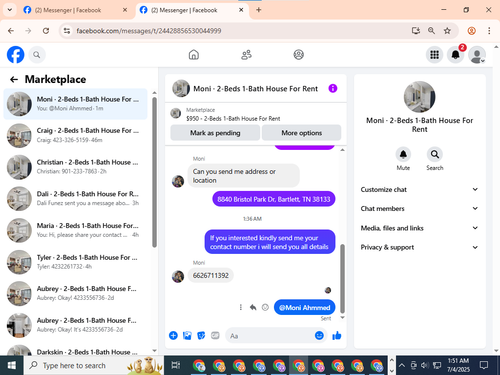Open the Friends icon in top navigation

click(x=246, y=55)
